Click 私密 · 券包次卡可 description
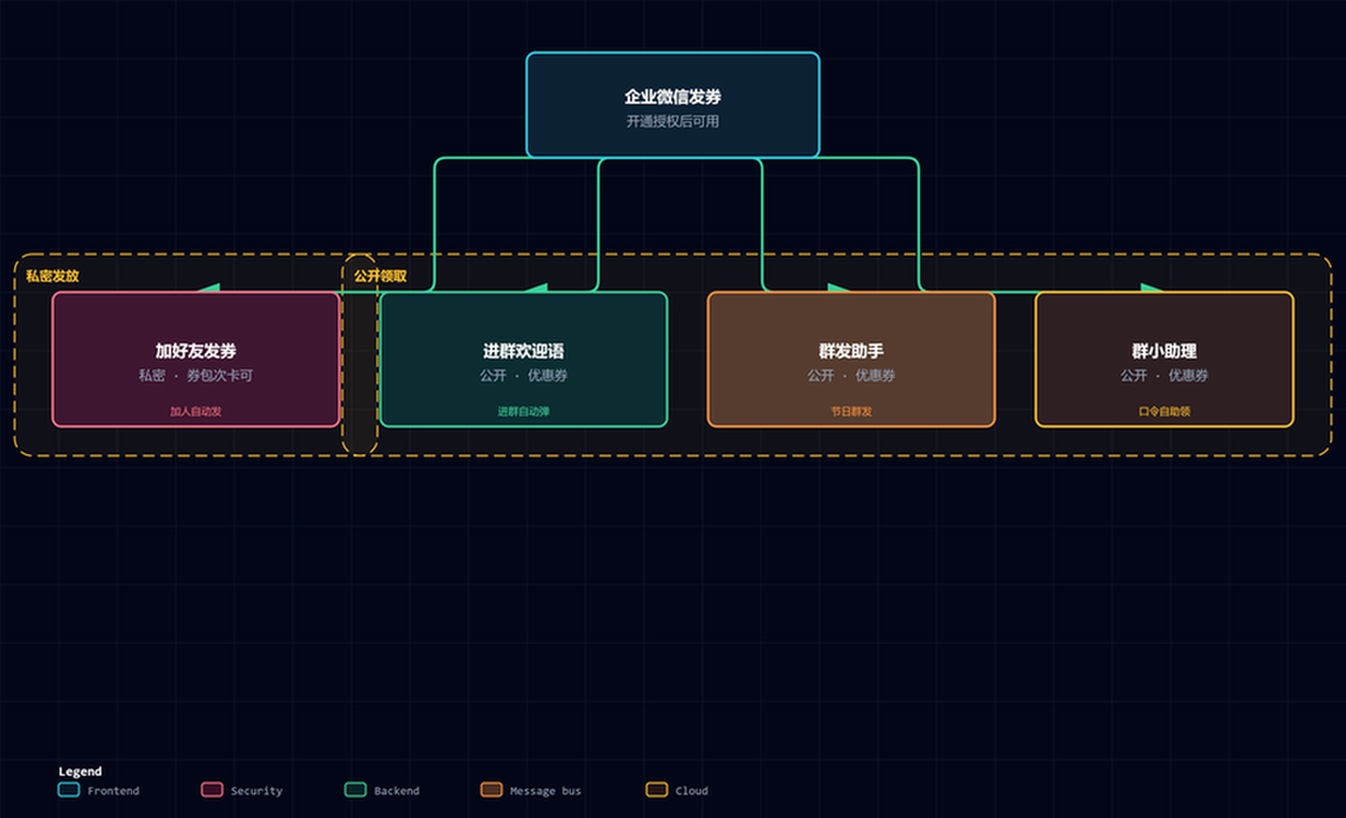This screenshot has width=1346, height=818. 196,375
